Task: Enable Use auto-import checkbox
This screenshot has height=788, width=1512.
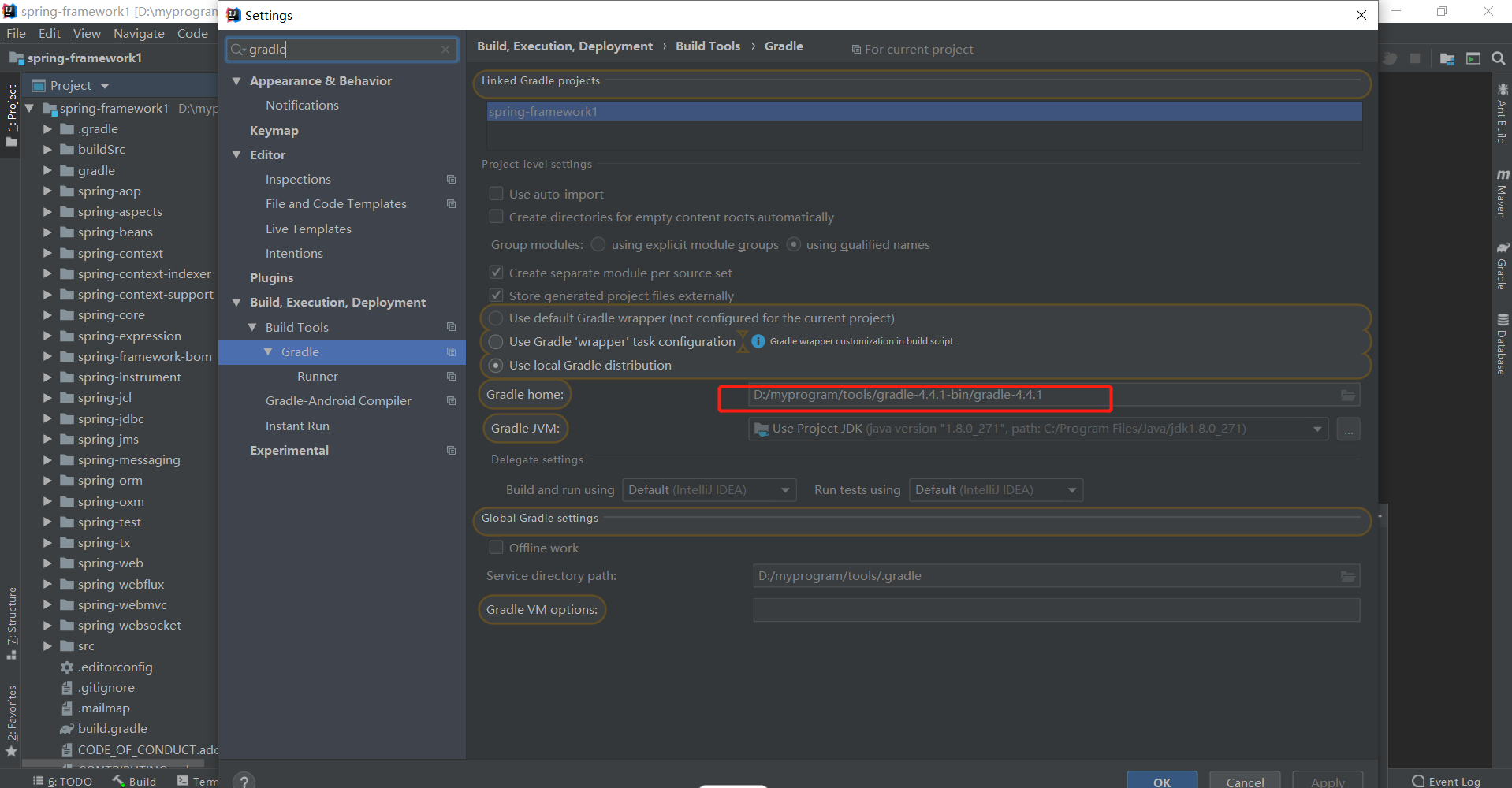Action: [496, 194]
